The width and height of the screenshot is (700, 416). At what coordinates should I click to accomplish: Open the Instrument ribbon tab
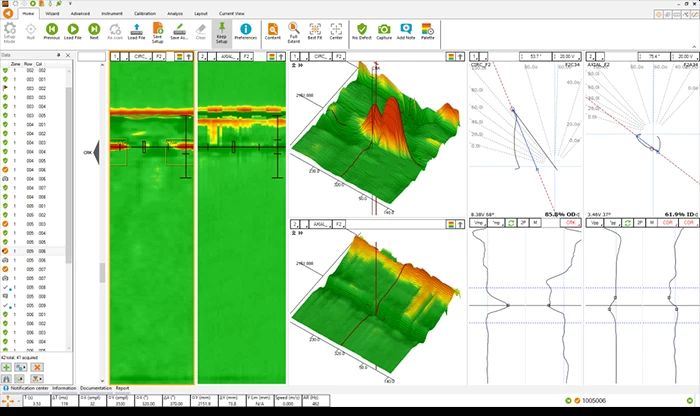(112, 14)
